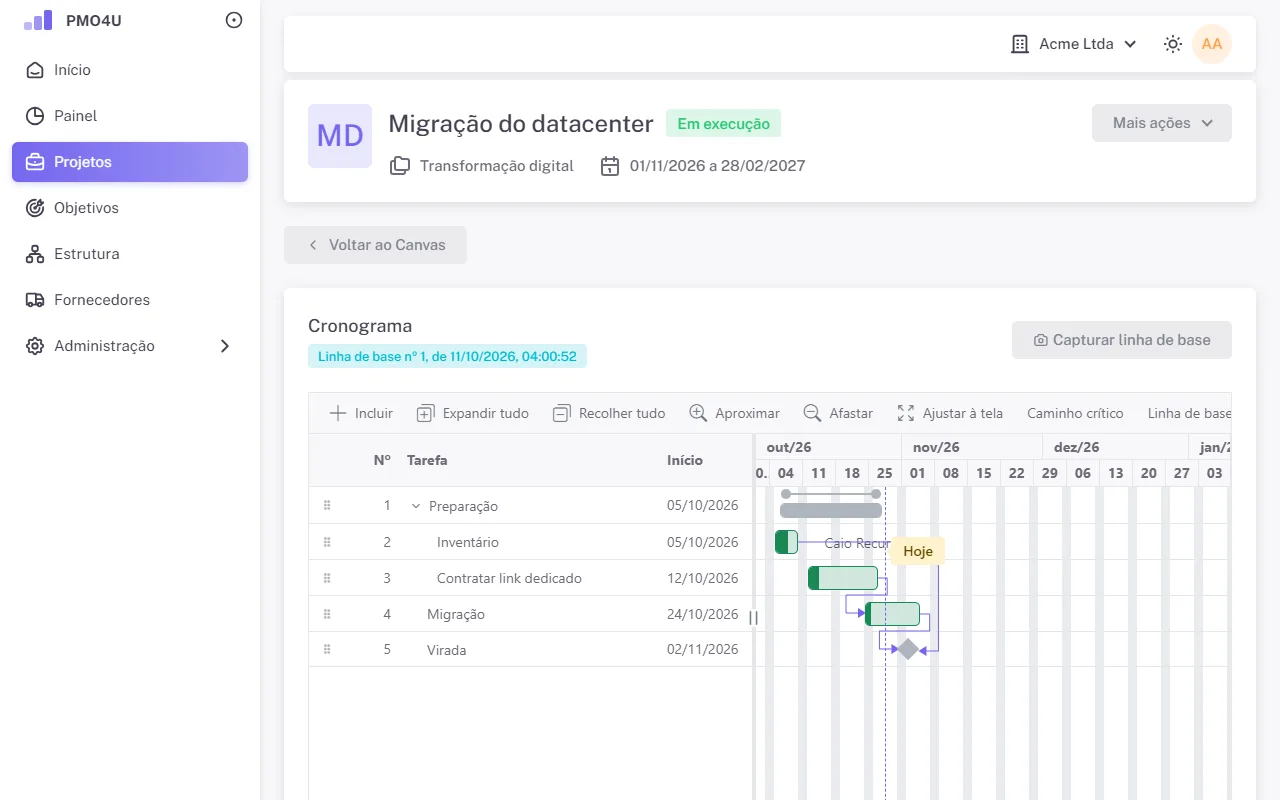1280x800 pixels.
Task: Click the drag handle of Virada row
Action: point(327,650)
